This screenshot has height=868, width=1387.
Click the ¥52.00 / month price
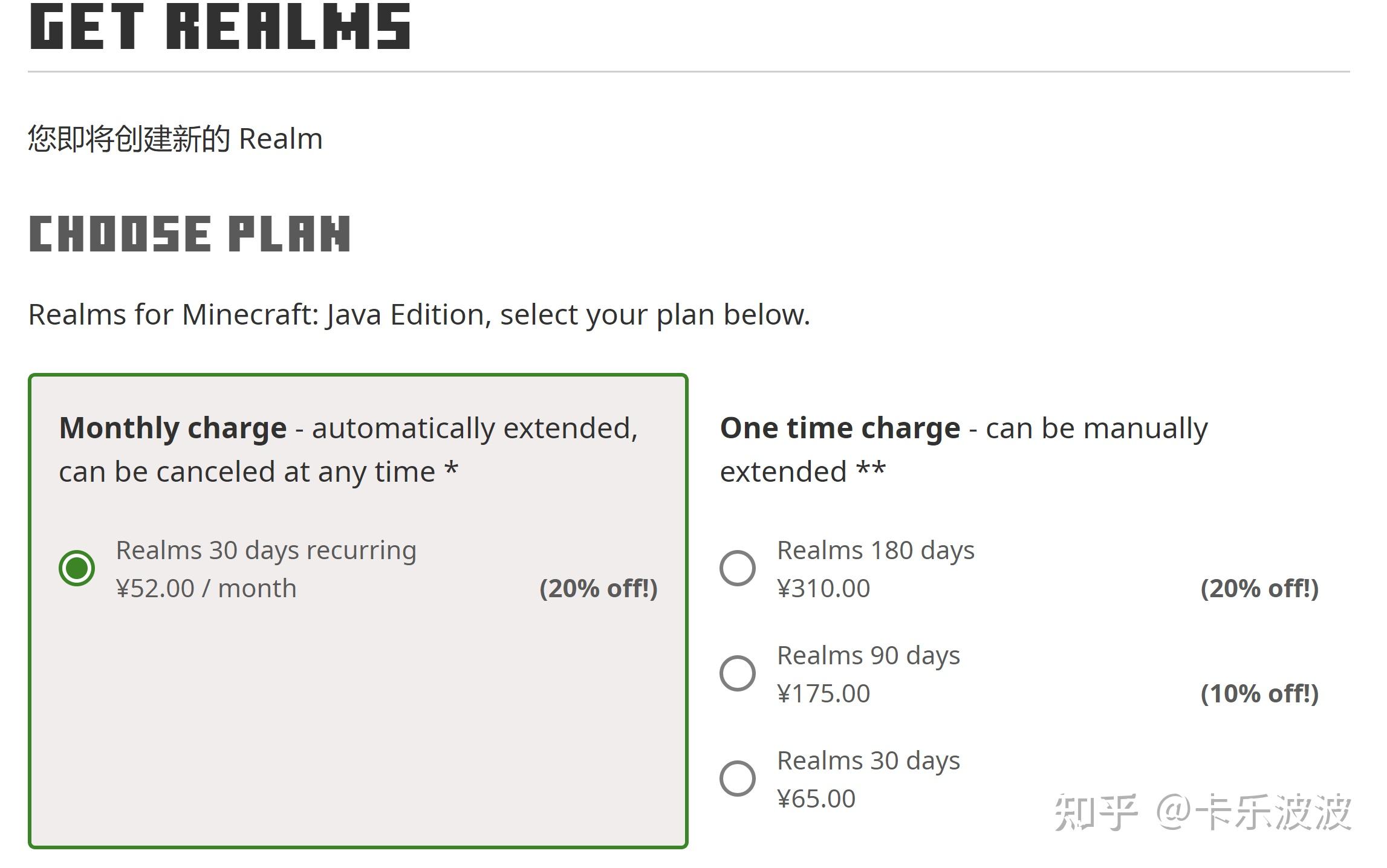[x=206, y=588]
